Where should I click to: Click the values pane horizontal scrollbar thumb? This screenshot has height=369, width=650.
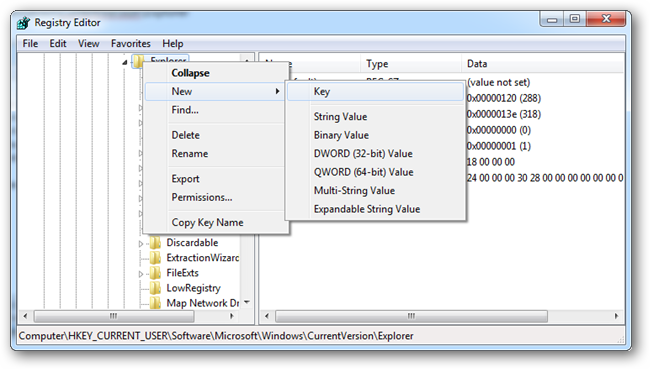[411, 316]
